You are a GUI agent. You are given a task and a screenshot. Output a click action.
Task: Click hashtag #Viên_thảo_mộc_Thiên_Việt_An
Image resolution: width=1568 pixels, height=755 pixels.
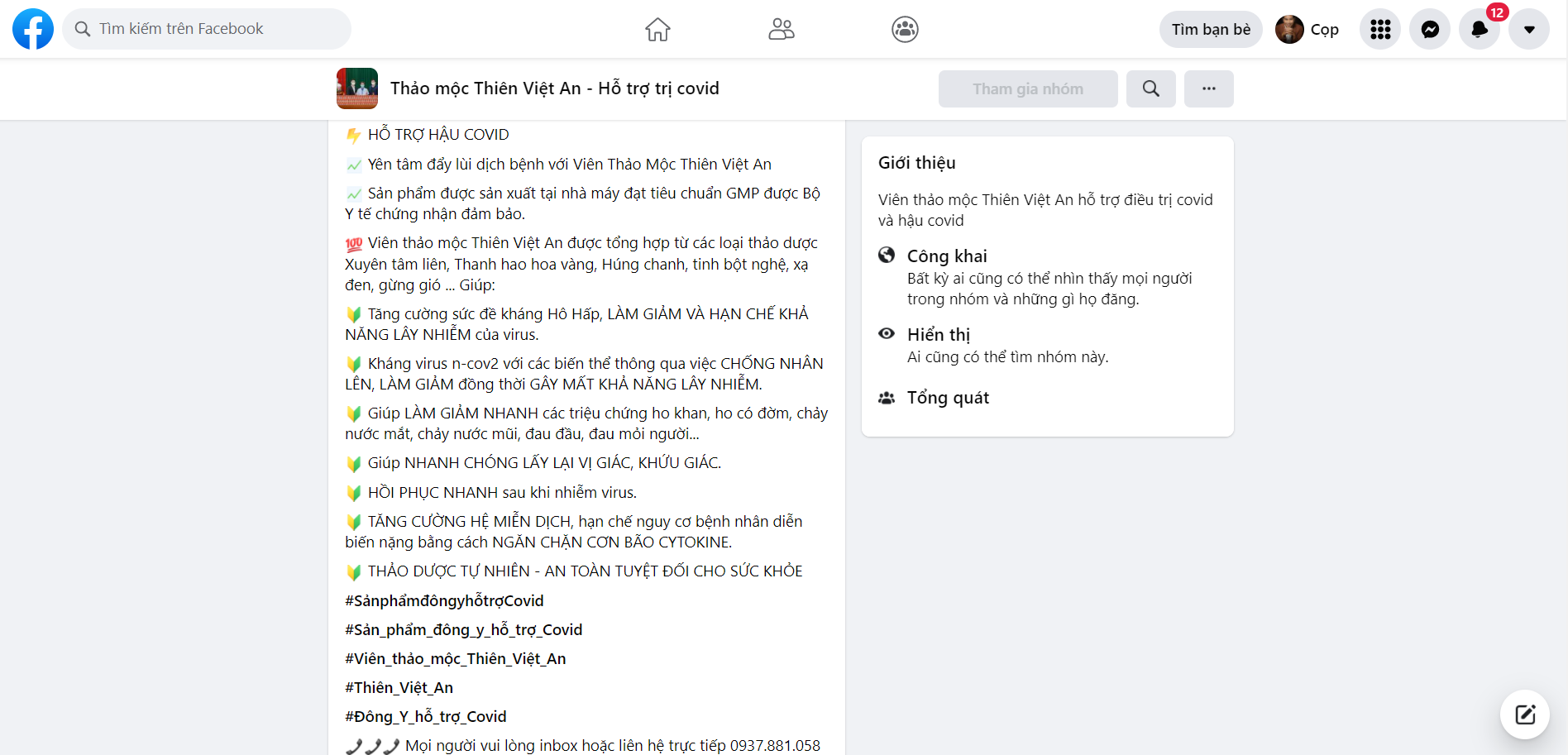456,658
